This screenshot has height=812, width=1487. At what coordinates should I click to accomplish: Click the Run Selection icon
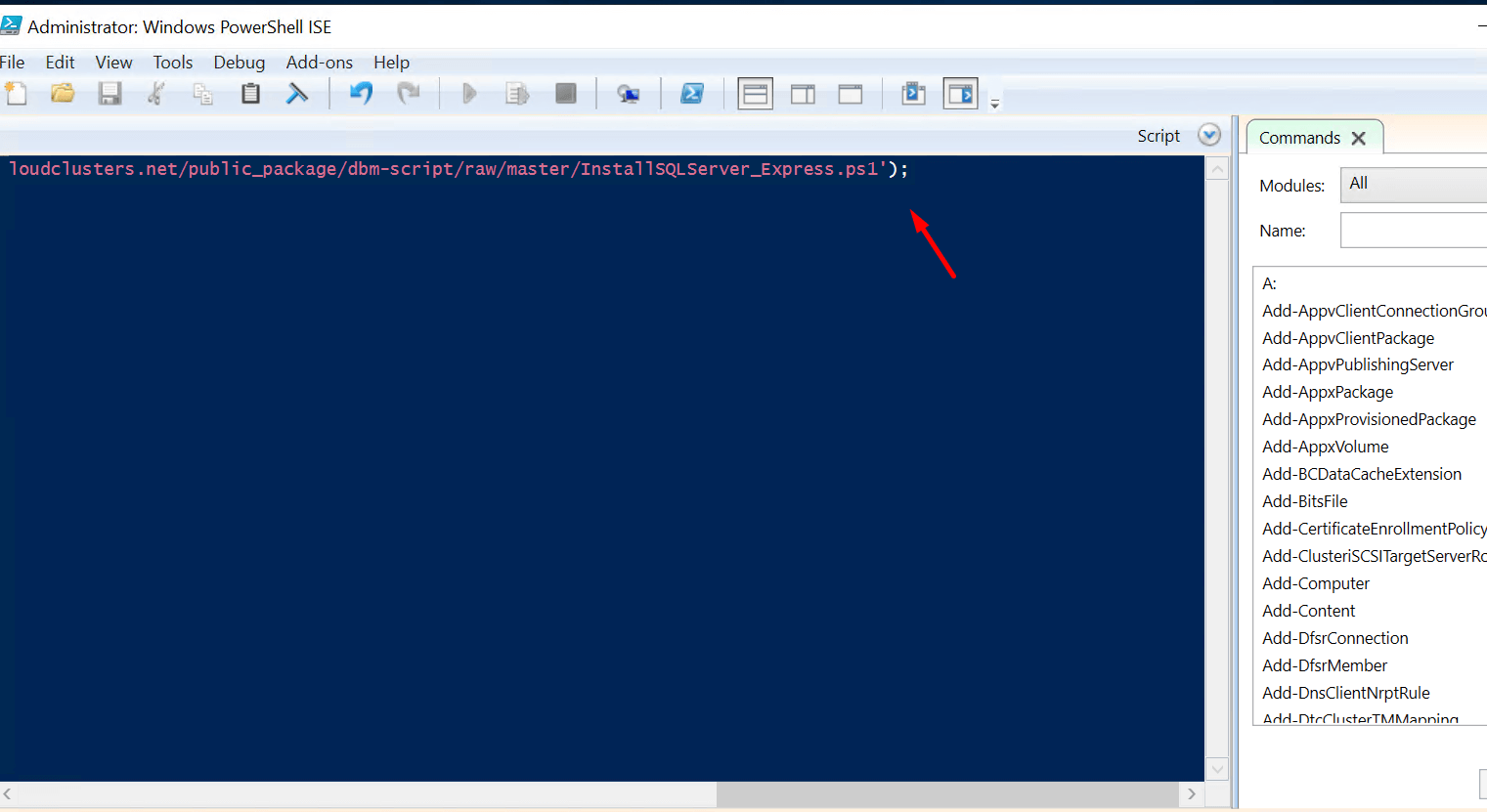(517, 93)
